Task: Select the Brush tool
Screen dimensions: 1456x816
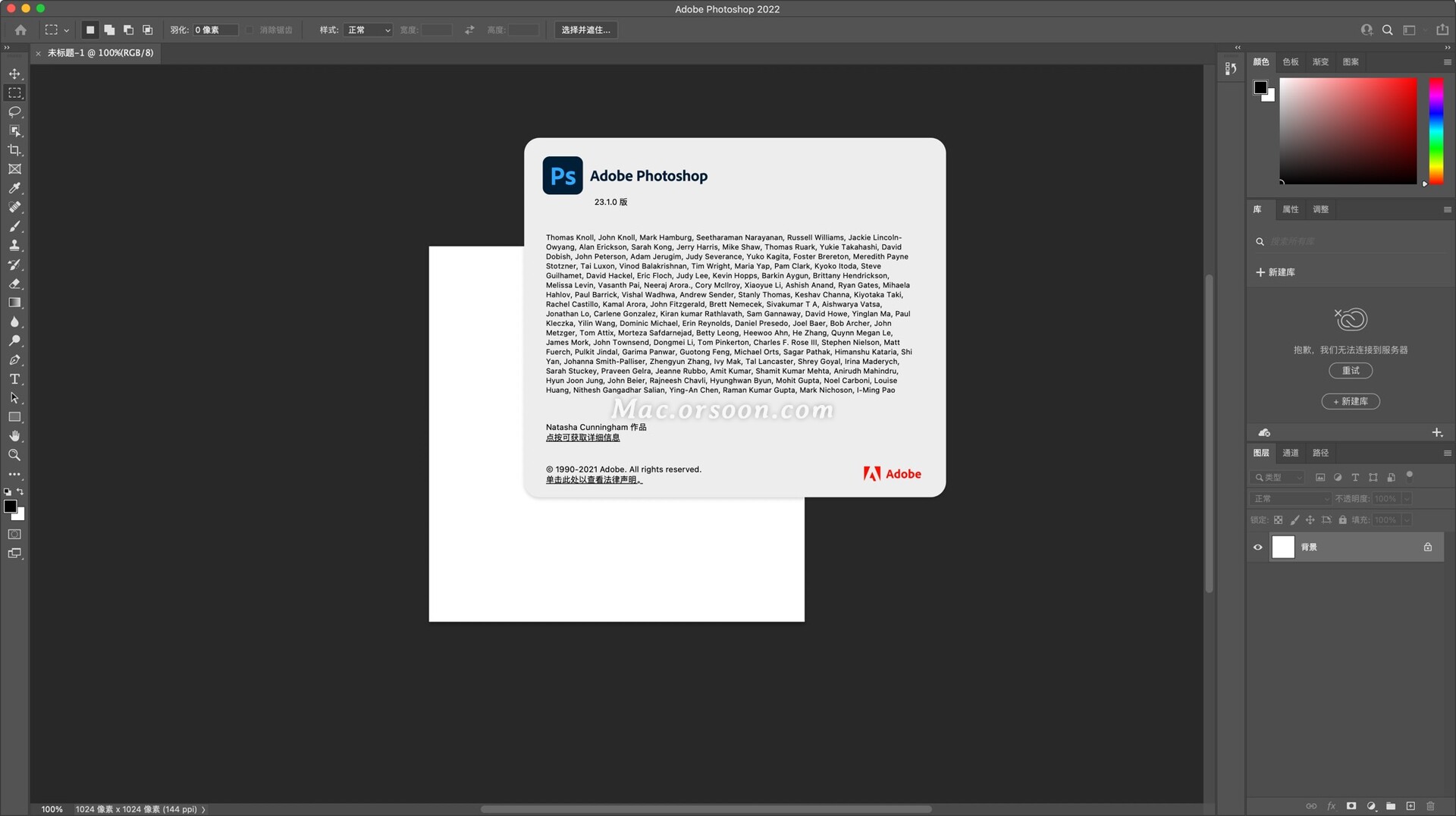Action: click(x=14, y=226)
